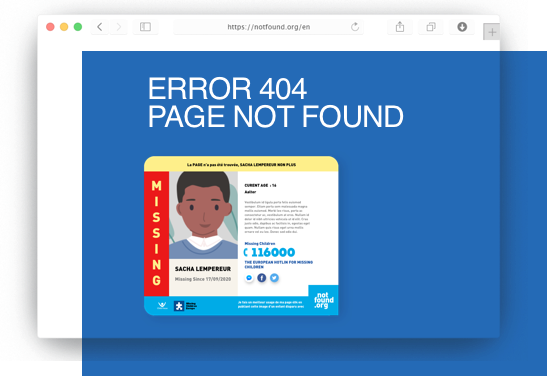This screenshot has height=376, width=547.
Task: Share the card via the Messenger icon
Action: [x=249, y=278]
